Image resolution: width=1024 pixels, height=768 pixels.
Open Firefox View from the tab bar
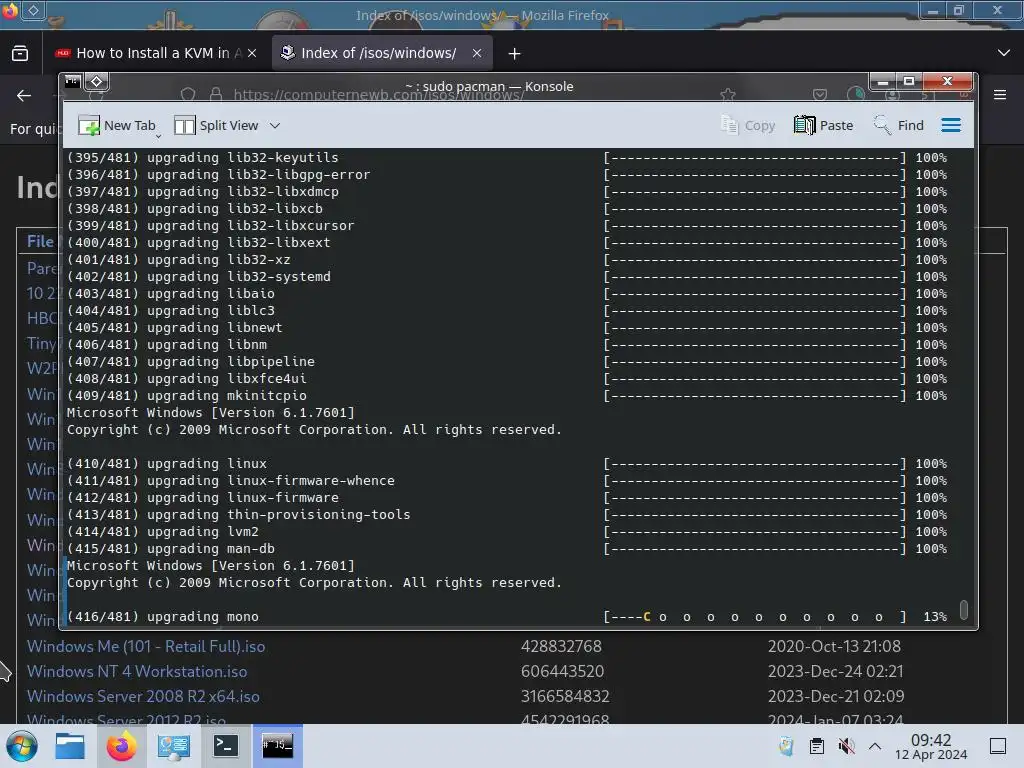pyautogui.click(x=20, y=53)
